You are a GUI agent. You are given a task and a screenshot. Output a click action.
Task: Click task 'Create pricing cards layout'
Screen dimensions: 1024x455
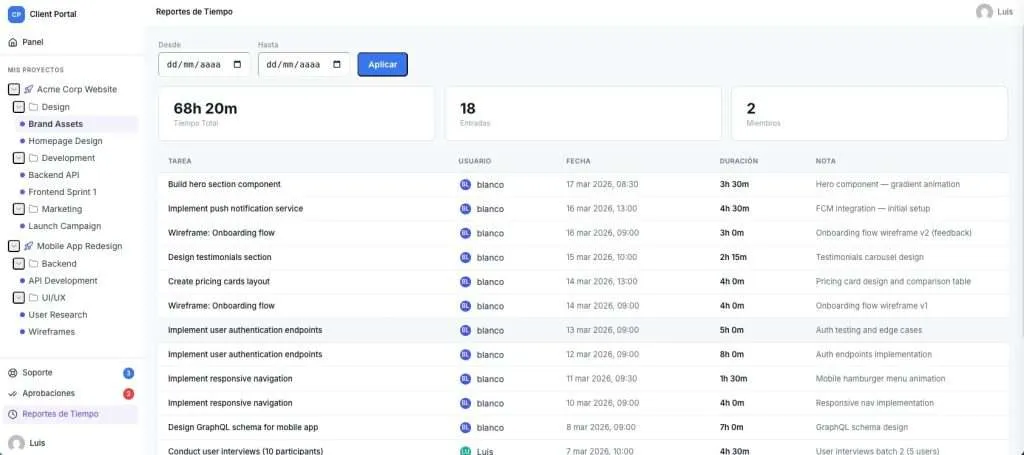(219, 281)
